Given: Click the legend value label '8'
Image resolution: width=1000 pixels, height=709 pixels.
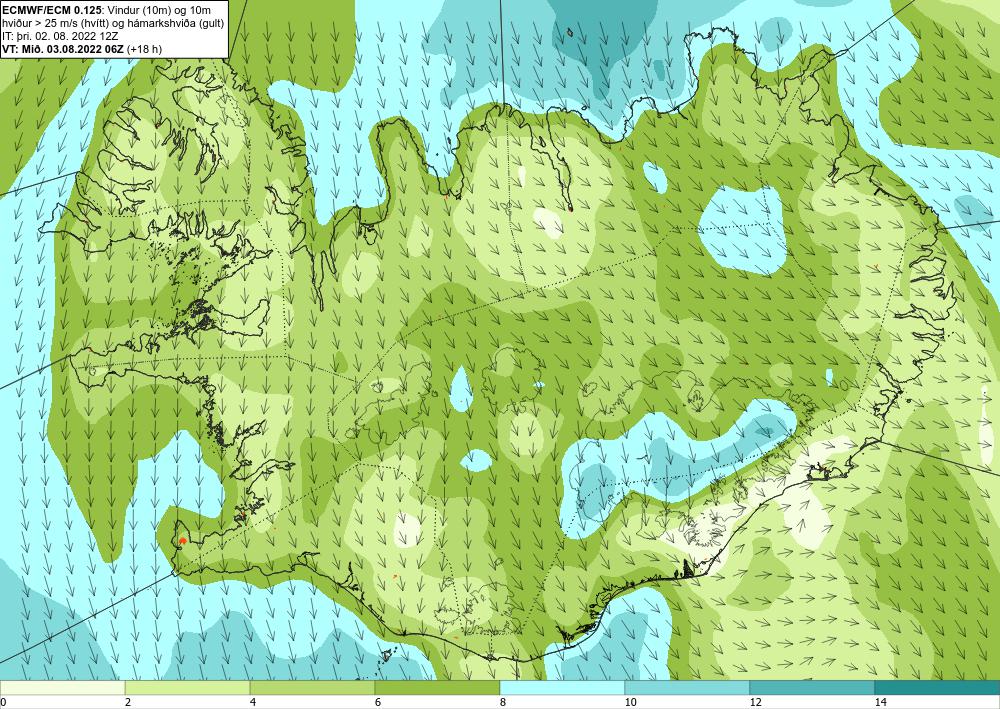Looking at the screenshot, I should click(503, 703).
